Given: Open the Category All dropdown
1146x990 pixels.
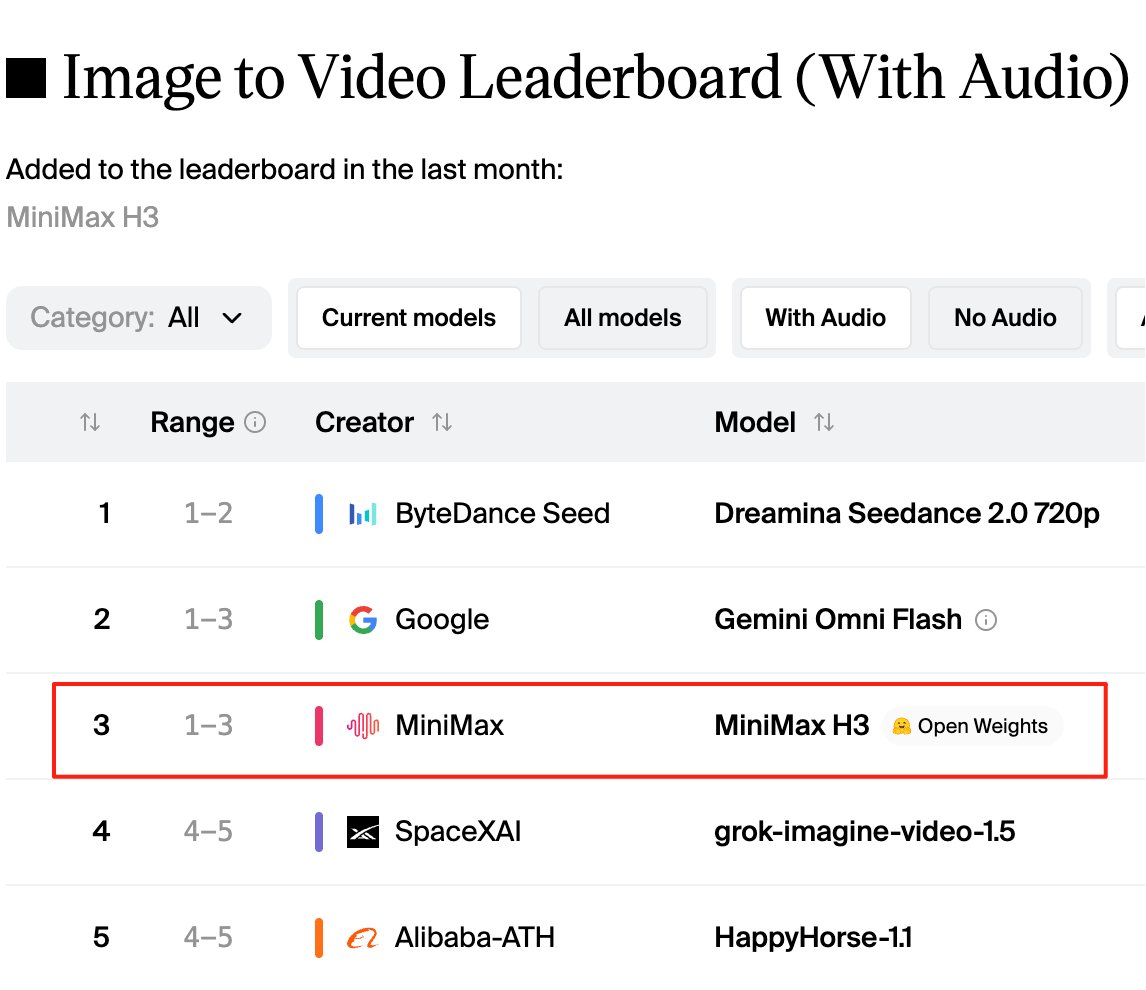Looking at the screenshot, I should (138, 318).
